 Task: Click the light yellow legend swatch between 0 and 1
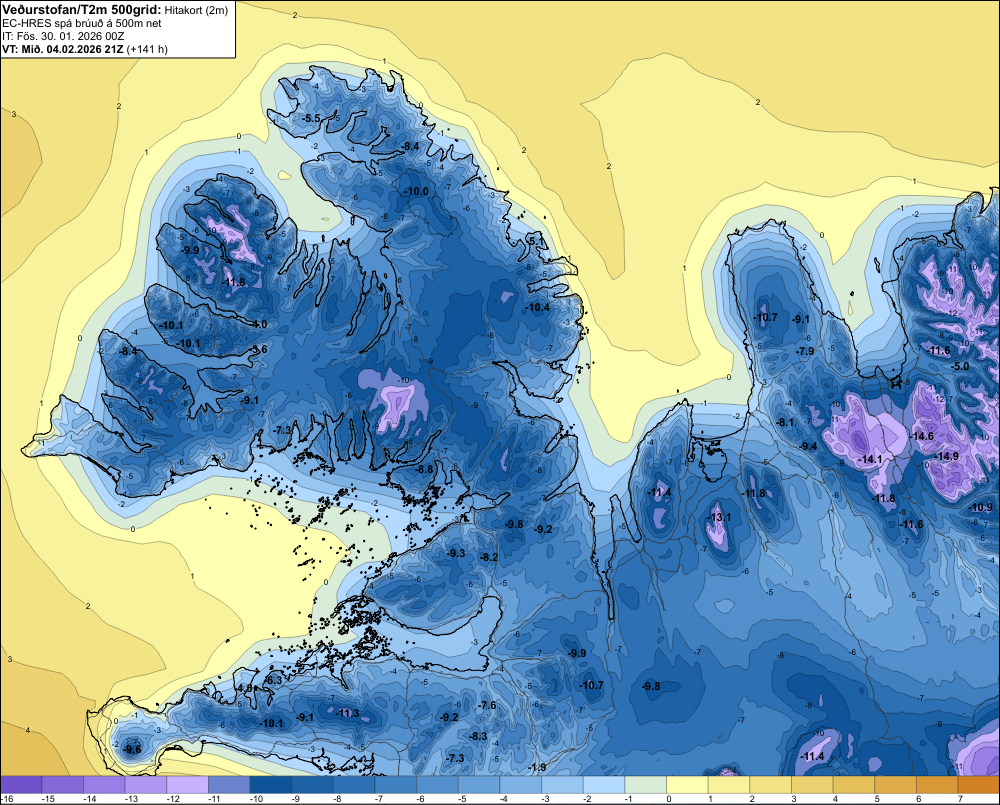(x=688, y=785)
